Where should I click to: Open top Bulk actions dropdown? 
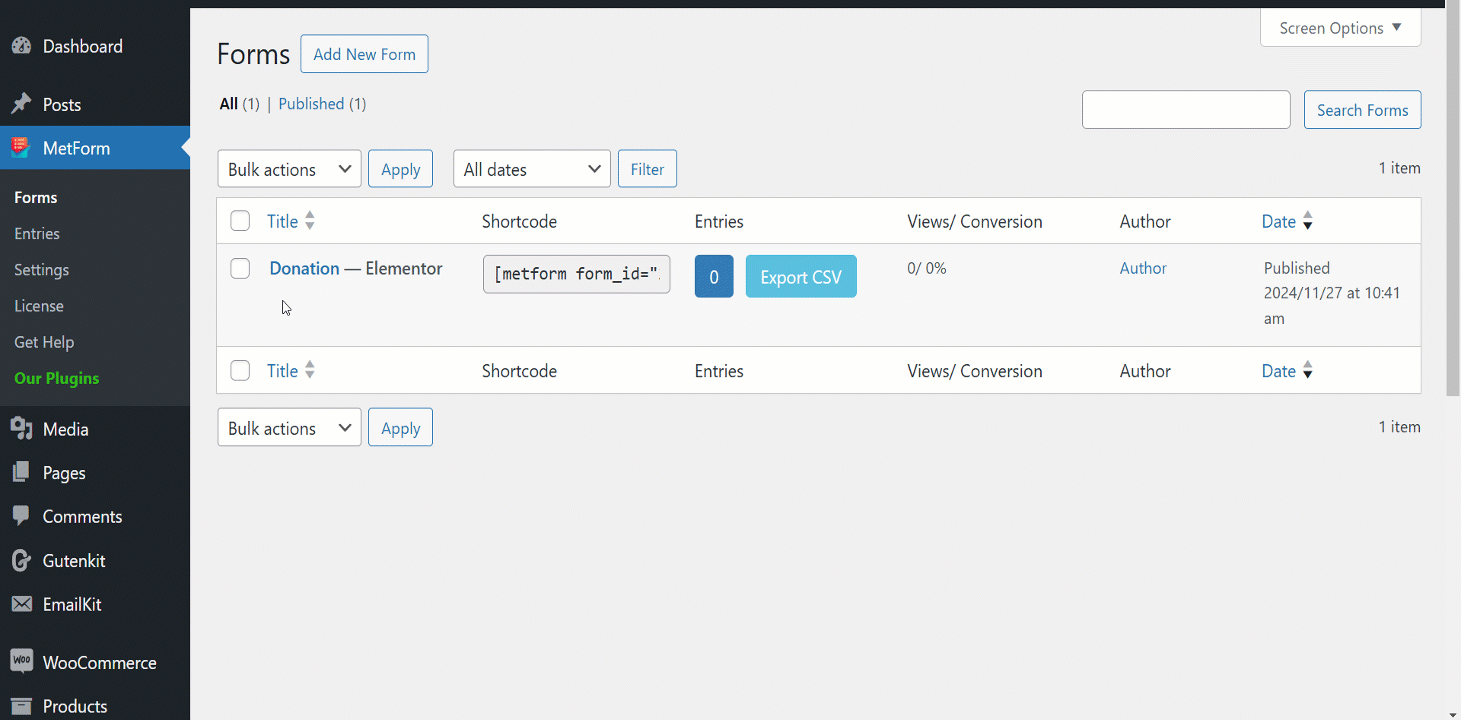(290, 169)
